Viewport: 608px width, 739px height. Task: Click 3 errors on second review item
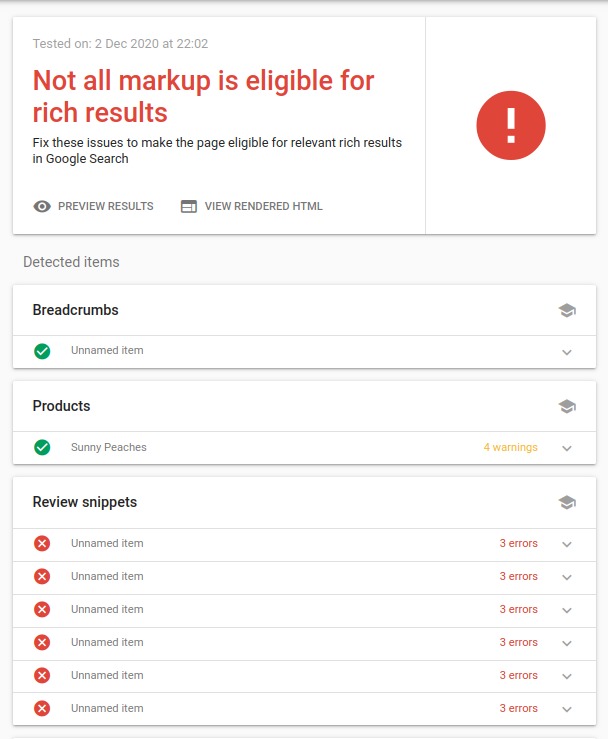pos(518,576)
